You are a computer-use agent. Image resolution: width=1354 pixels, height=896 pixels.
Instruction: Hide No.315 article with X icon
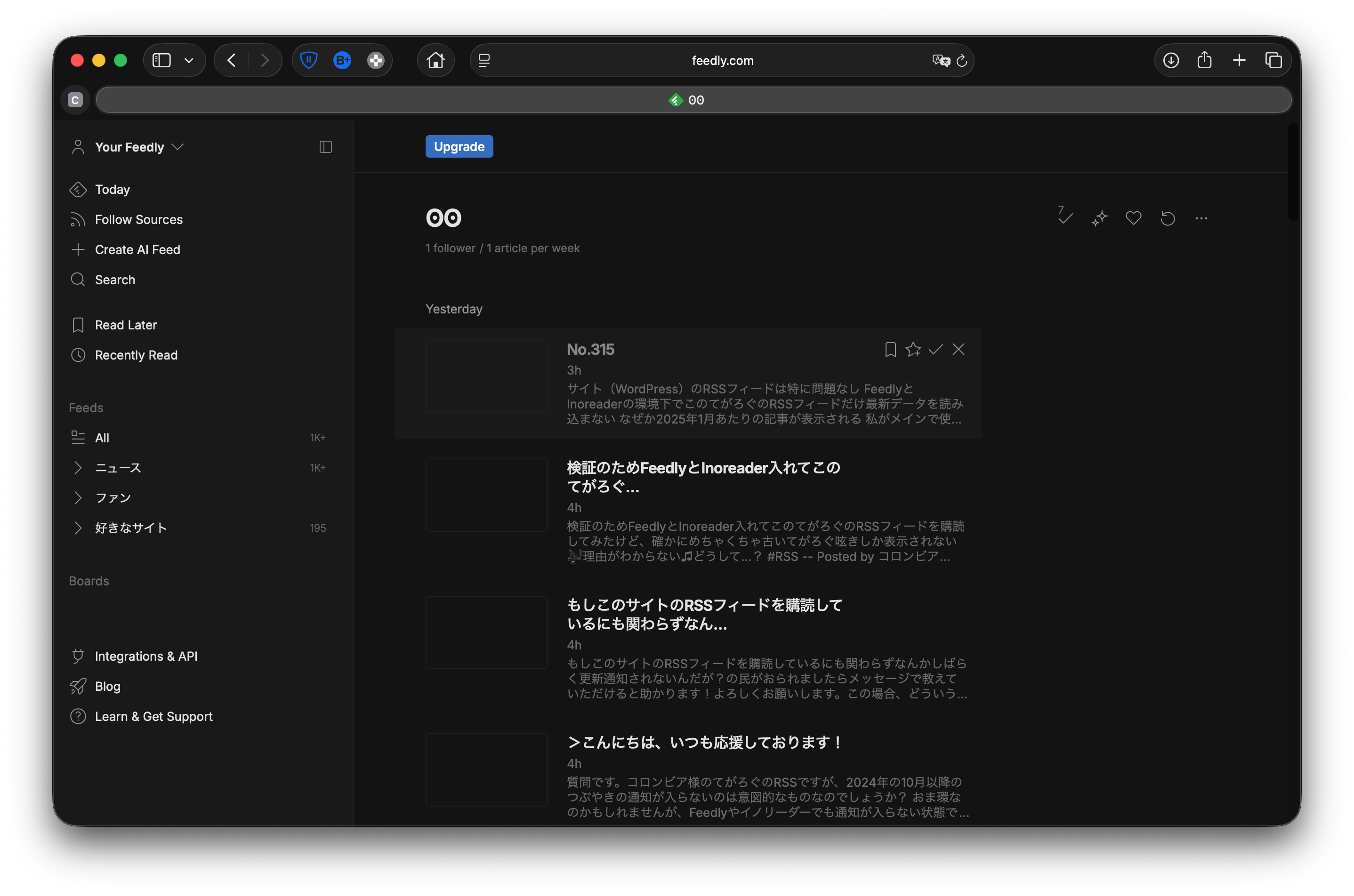(x=959, y=349)
